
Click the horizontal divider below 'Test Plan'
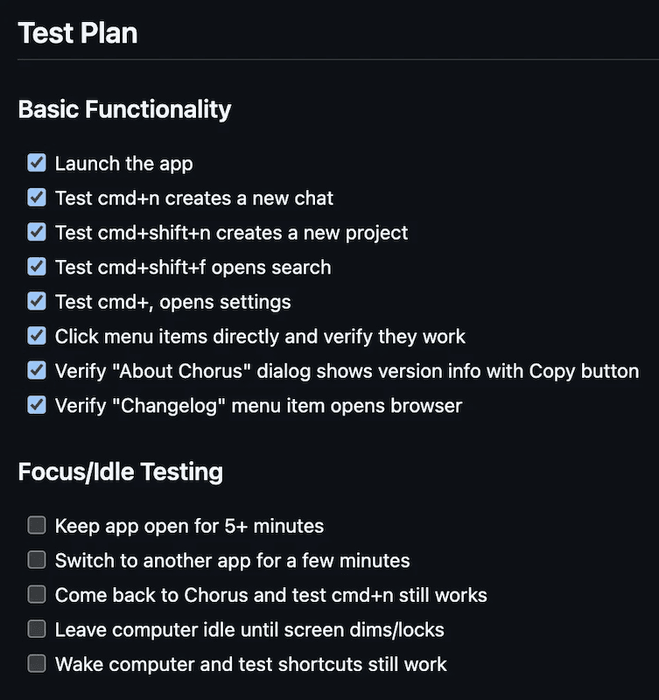click(330, 60)
